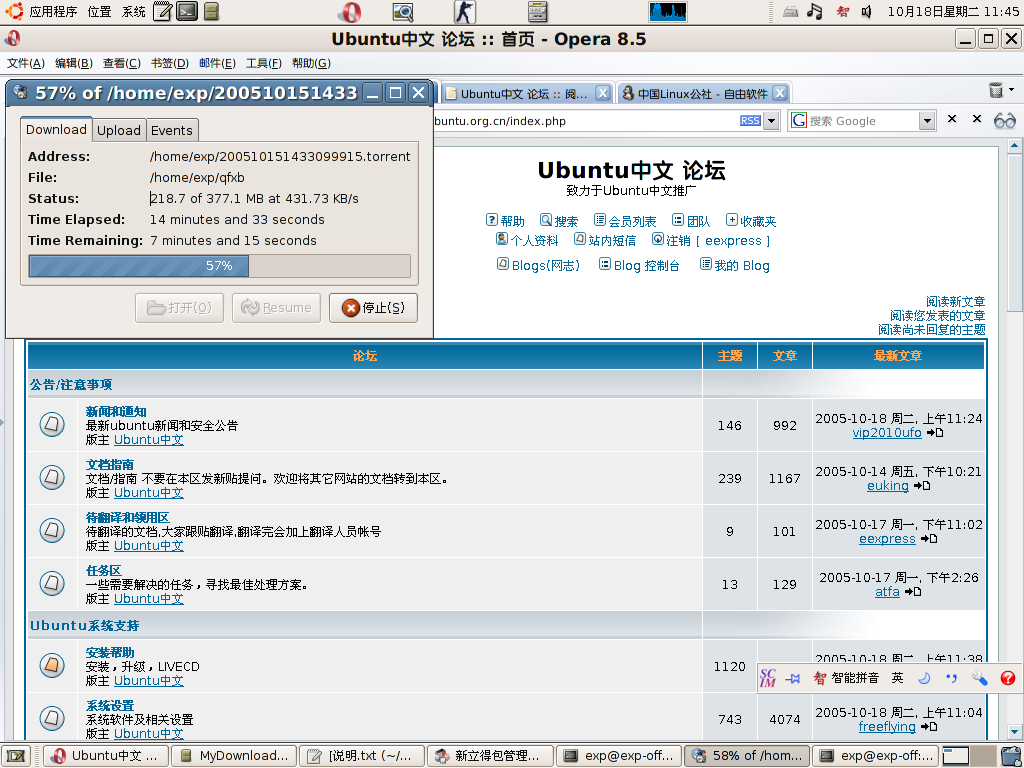This screenshot has height=768, width=1024.
Task: Open the forum 搜索 link
Action: (559, 221)
